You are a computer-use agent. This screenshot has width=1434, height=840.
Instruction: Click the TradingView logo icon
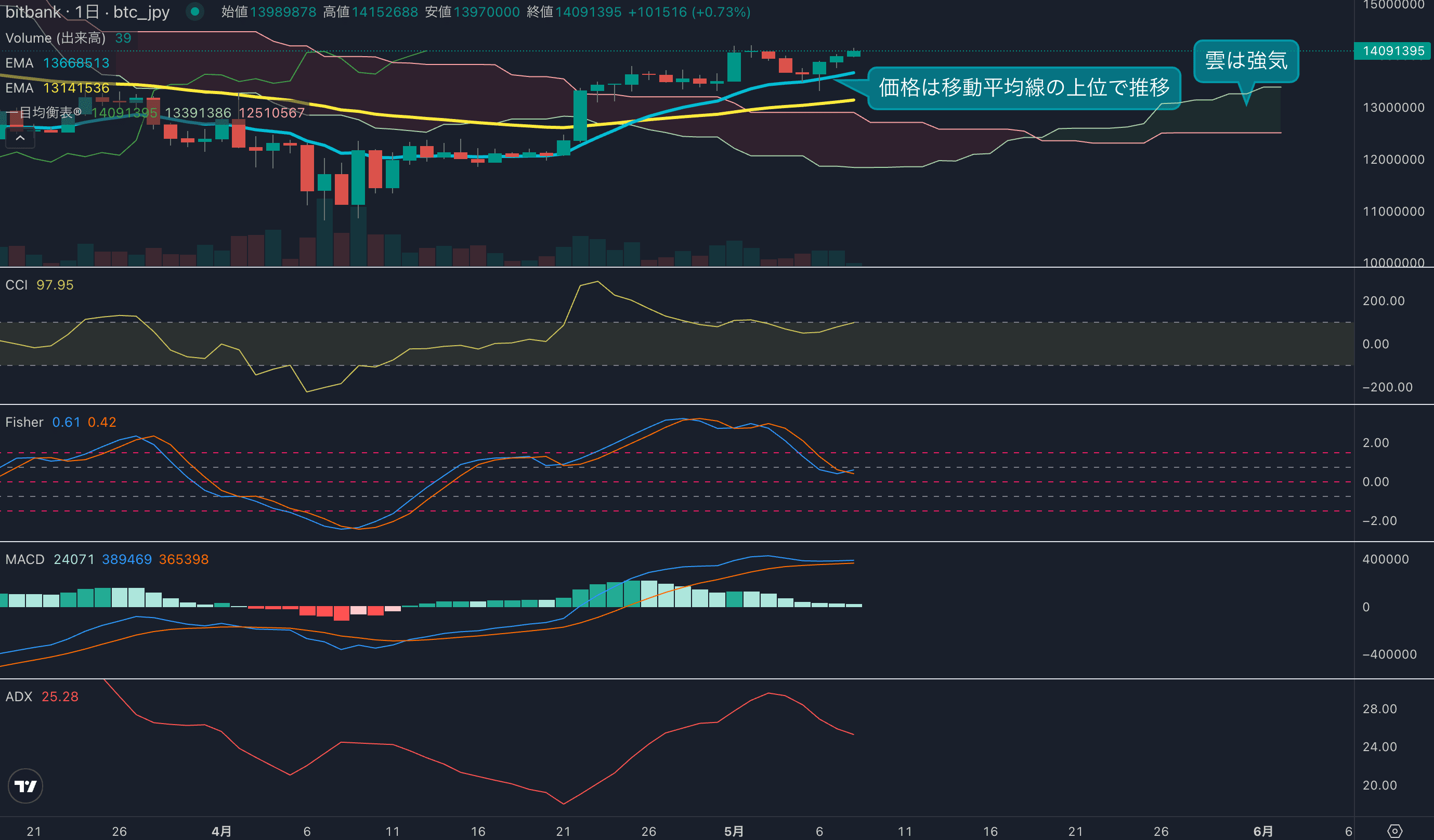[25, 786]
